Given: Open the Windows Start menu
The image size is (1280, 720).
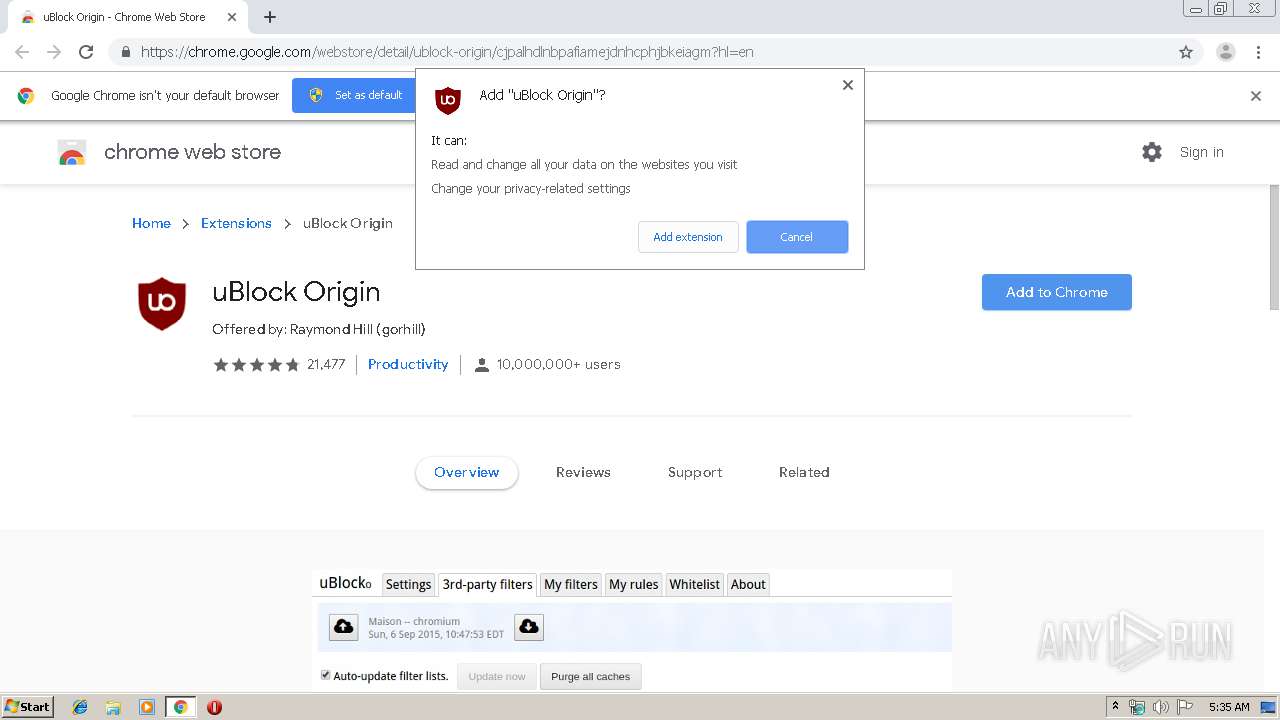Looking at the screenshot, I should click(x=27, y=707).
